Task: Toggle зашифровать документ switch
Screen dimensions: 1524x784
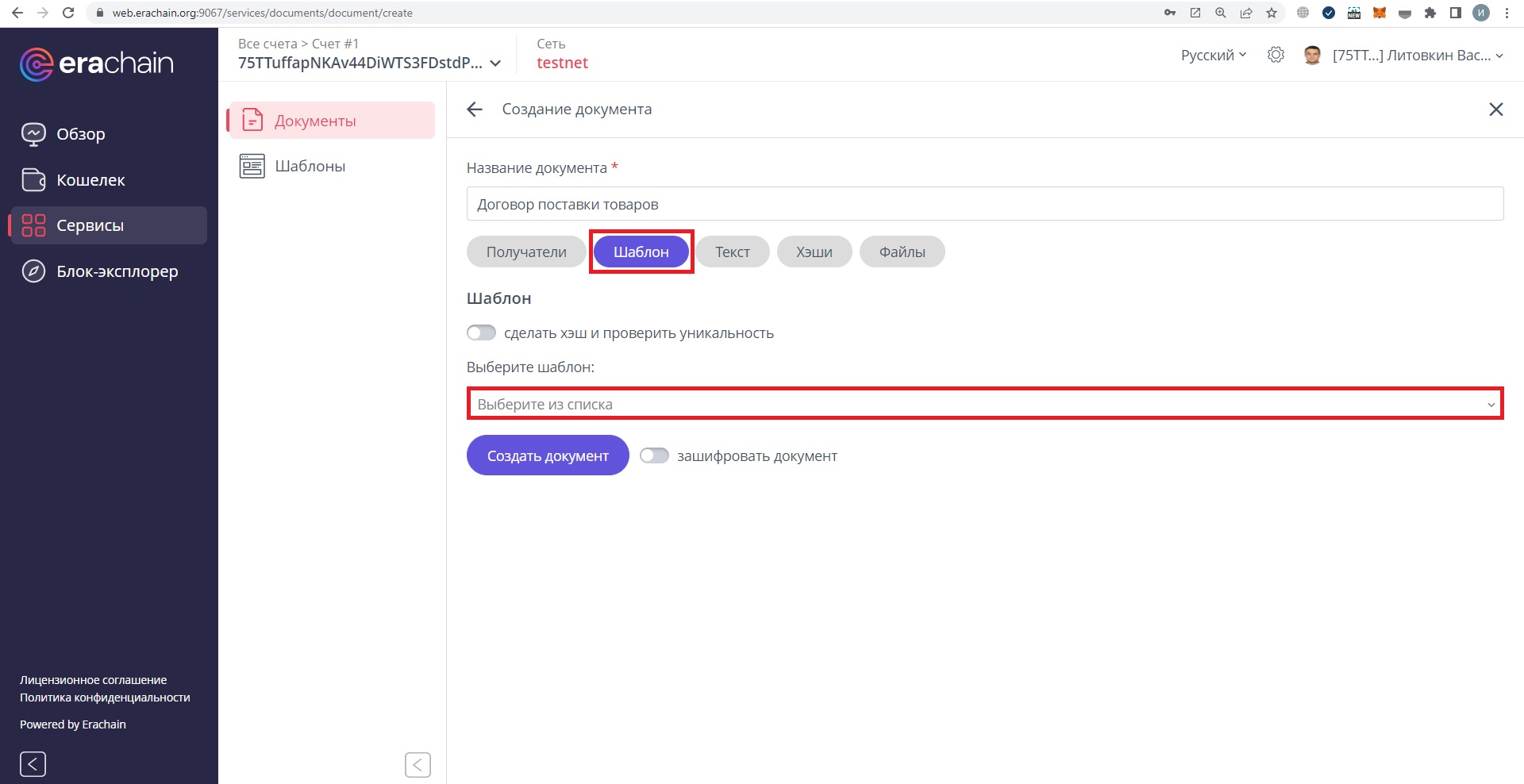Action: pos(654,455)
